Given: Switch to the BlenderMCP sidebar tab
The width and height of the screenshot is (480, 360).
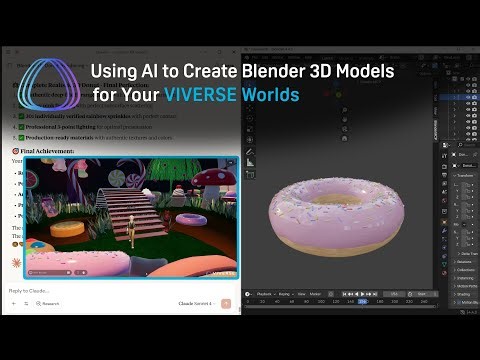Looking at the screenshot, I should click(x=436, y=130).
